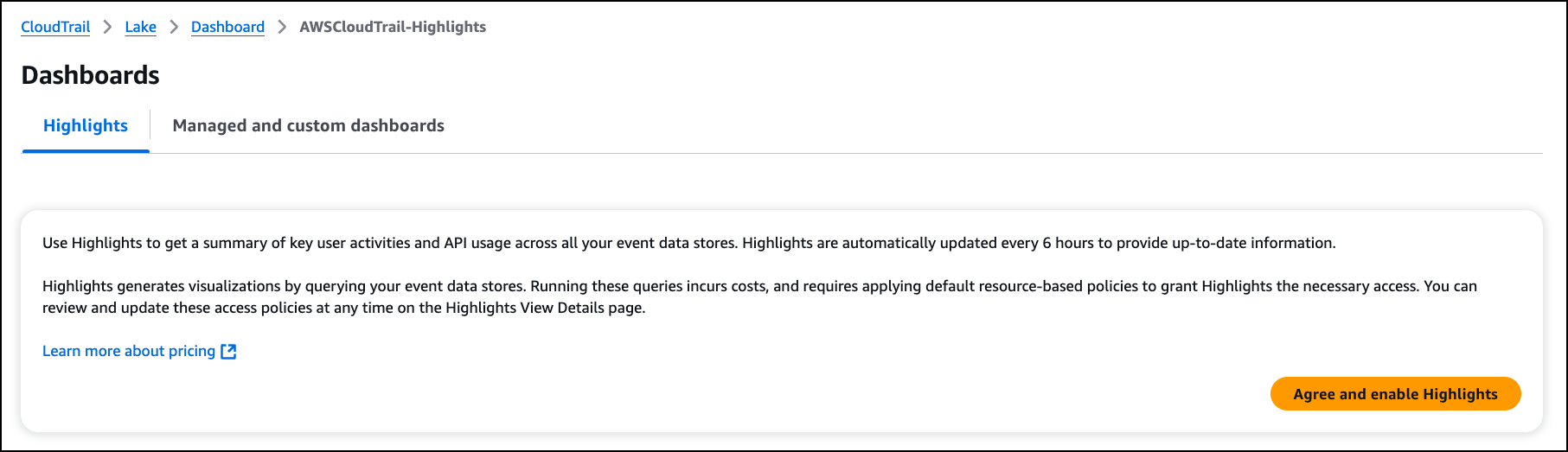Select the AWSCloudTrail-Highlights breadcrumb text

(x=393, y=27)
